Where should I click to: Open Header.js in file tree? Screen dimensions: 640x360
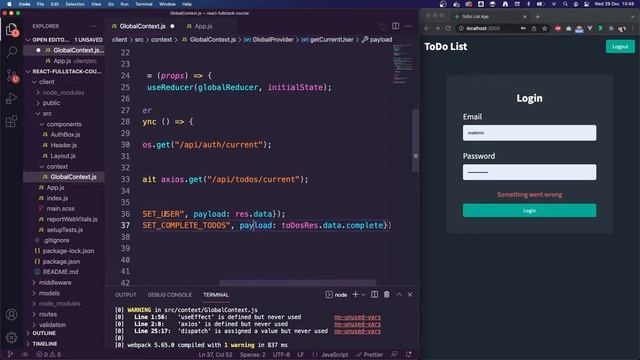pyautogui.click(x=64, y=145)
